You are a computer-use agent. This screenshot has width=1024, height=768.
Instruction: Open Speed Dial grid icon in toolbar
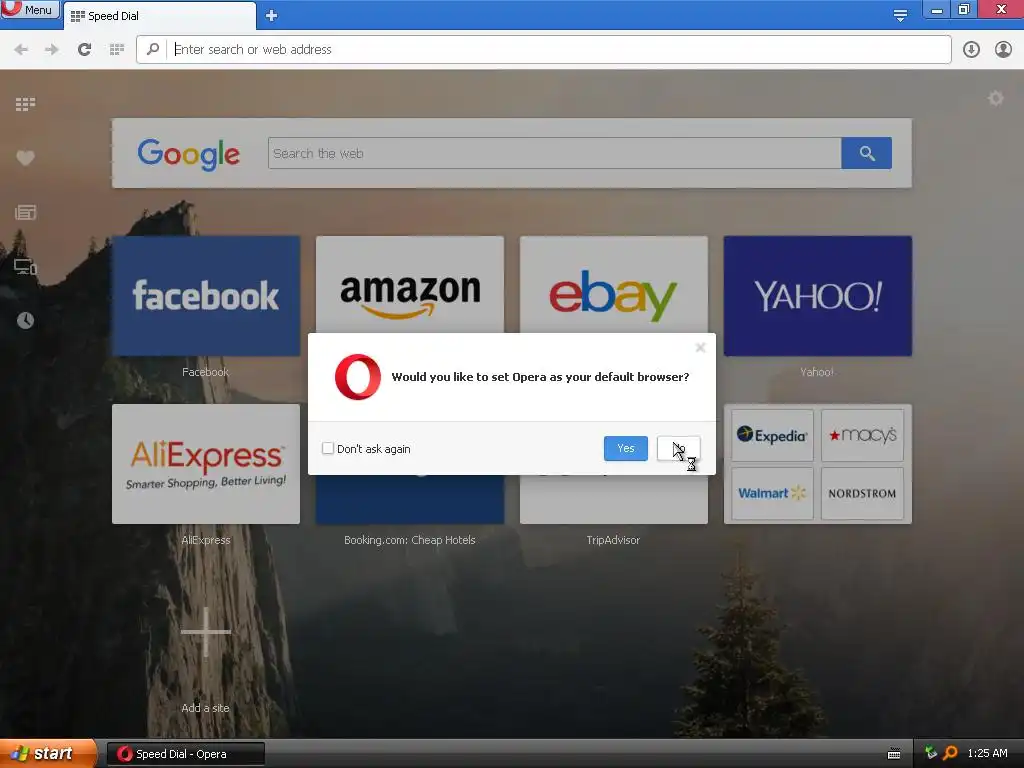pyautogui.click(x=117, y=50)
